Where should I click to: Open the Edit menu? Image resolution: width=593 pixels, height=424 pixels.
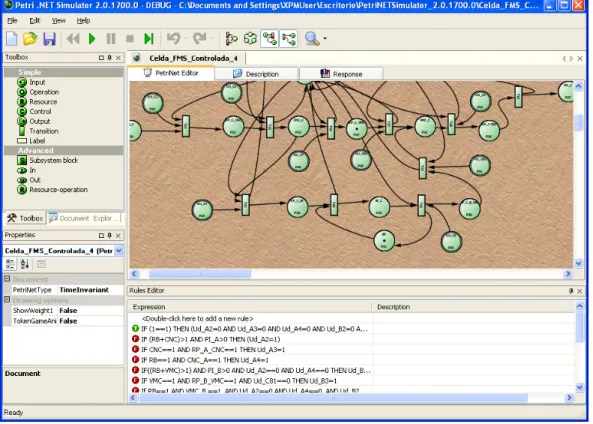tap(35, 20)
